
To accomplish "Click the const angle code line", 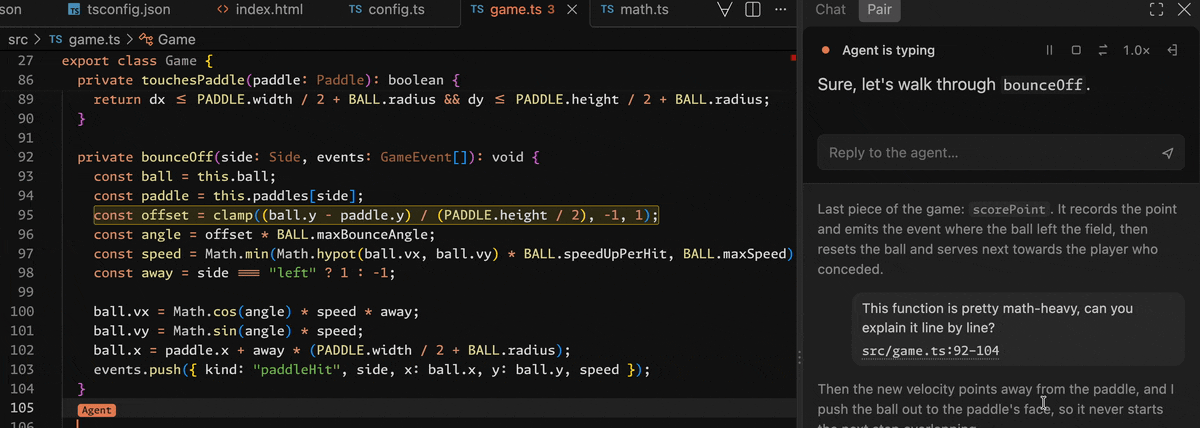I will (x=265, y=235).
